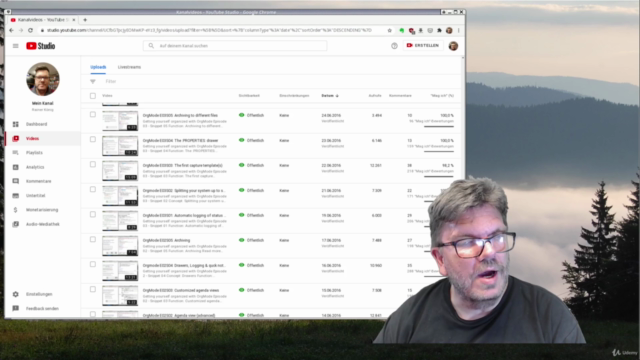The image size is (640, 360).
Task: Open the help question-mark icon
Action: pos(394,46)
